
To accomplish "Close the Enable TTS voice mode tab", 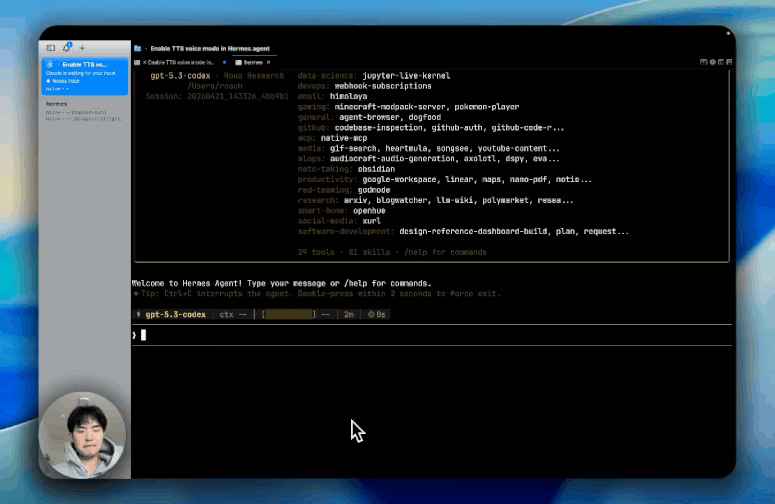I will coord(145,63).
